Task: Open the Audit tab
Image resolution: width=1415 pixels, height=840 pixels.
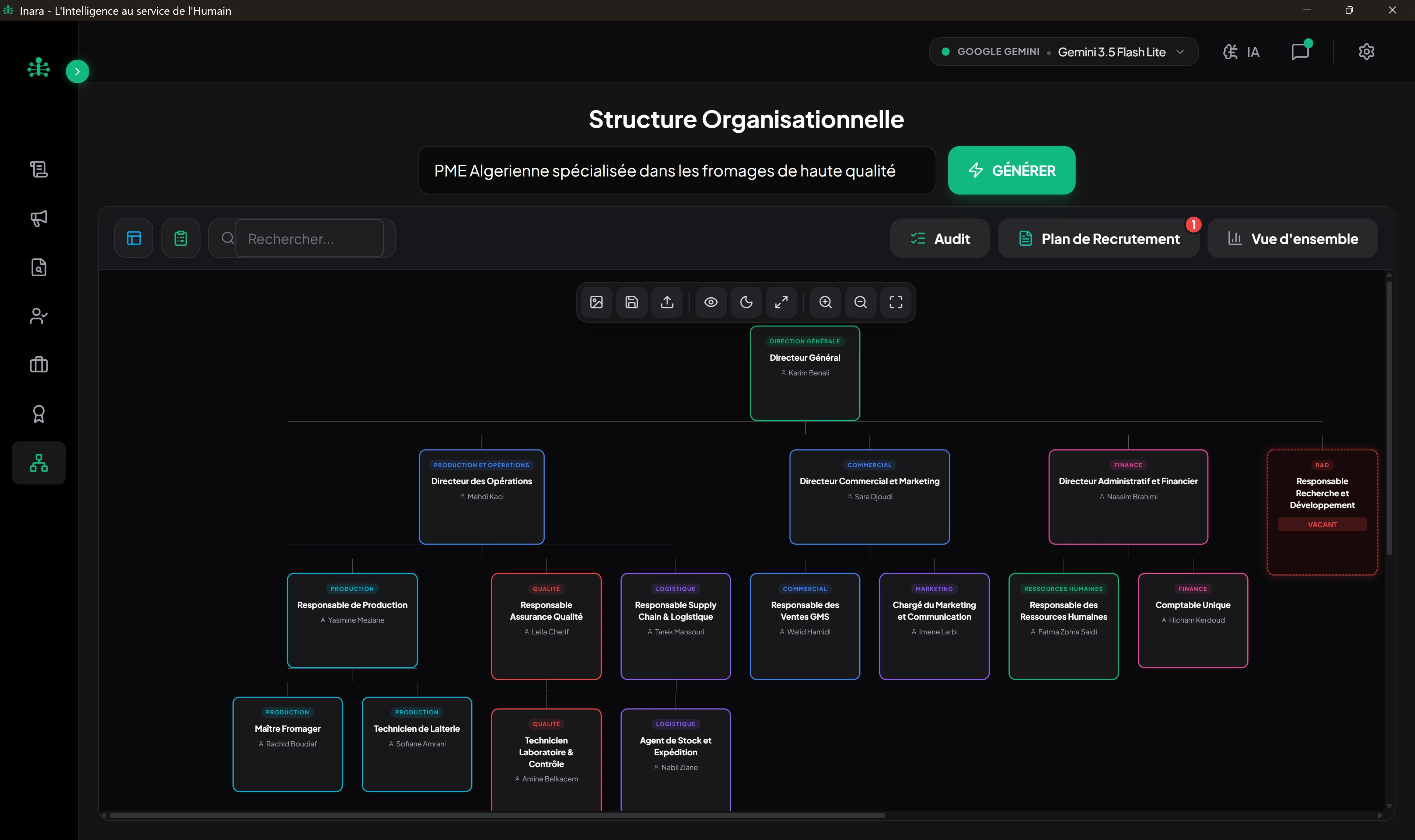Action: pos(940,238)
